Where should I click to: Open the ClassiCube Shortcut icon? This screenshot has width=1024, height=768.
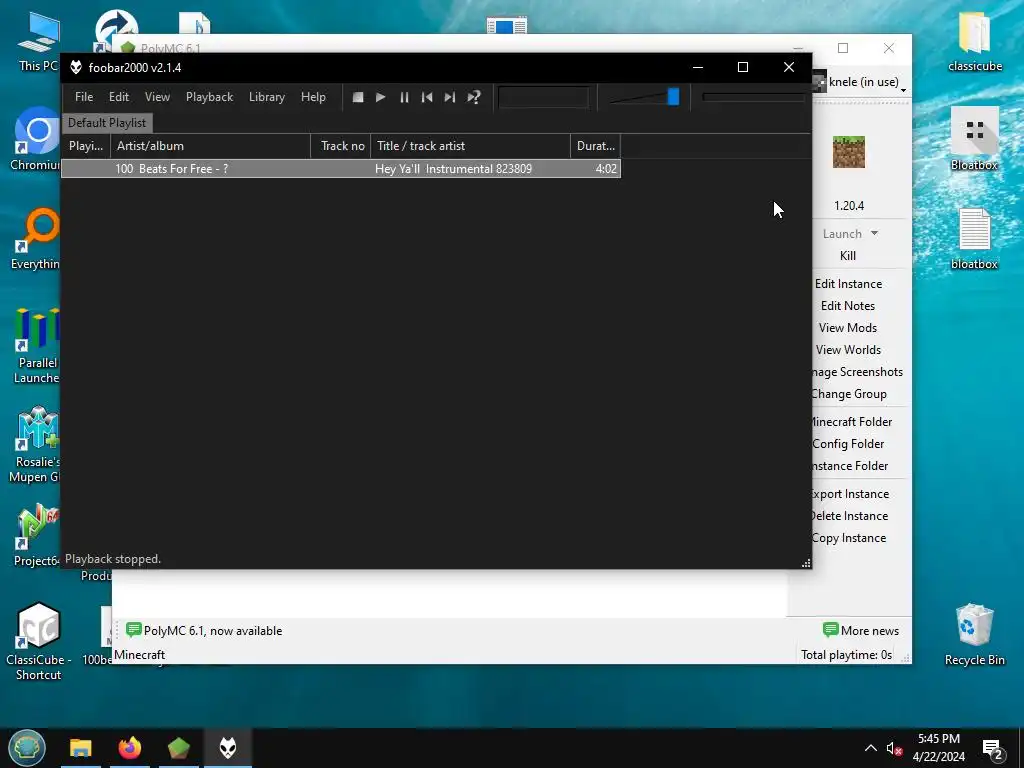39,641
